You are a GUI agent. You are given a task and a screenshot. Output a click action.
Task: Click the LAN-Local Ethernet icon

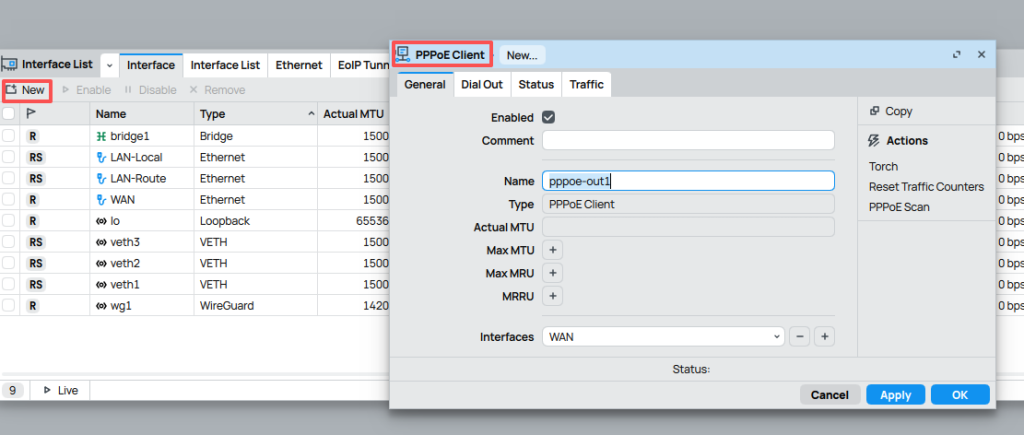(x=101, y=157)
